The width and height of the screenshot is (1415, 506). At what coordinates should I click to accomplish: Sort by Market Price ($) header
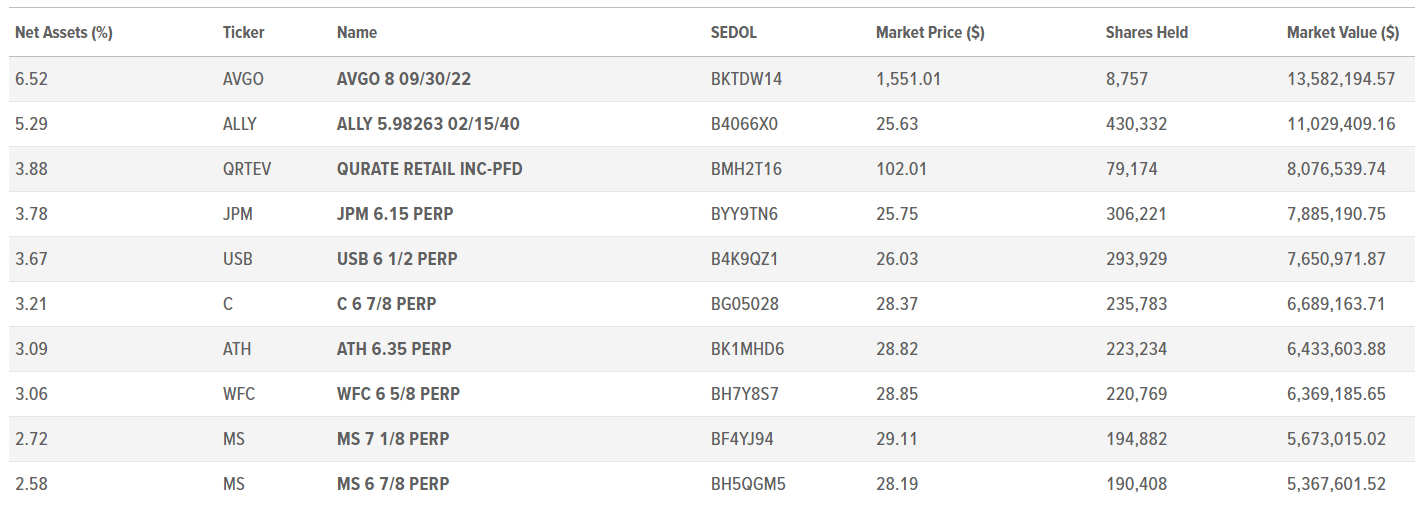(x=930, y=32)
